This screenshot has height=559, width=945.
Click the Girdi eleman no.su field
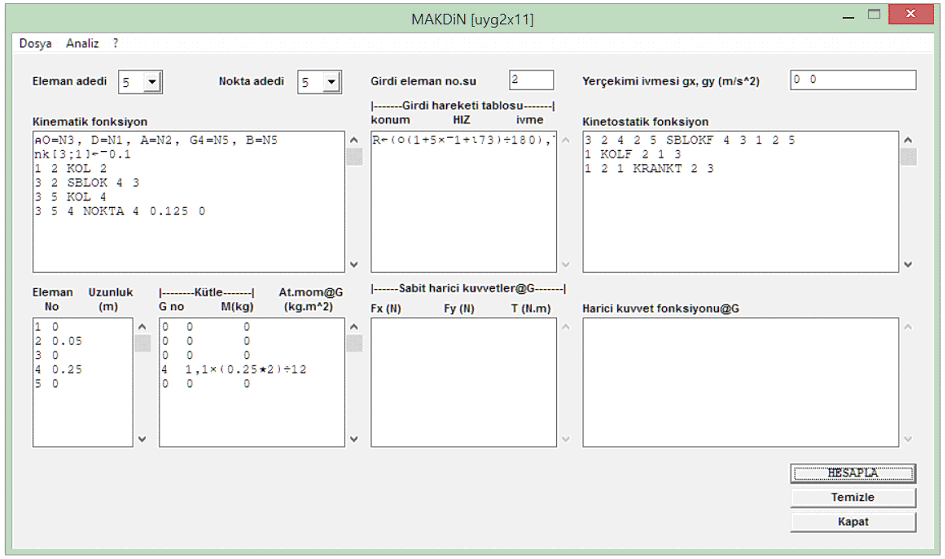click(x=530, y=80)
